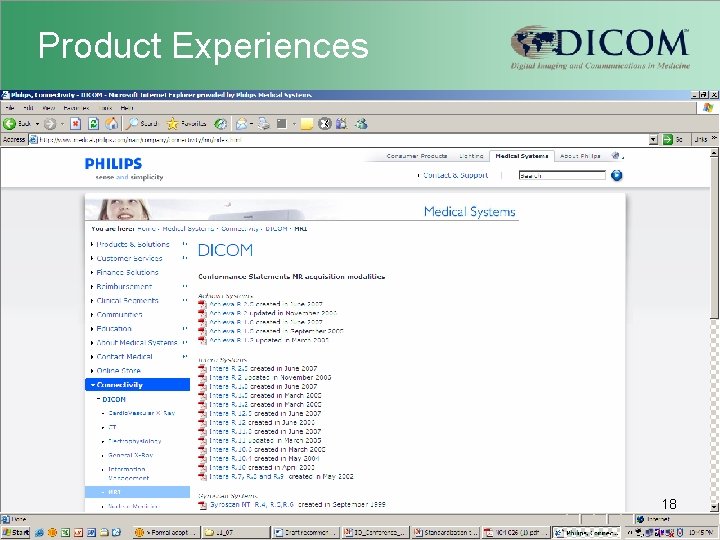This screenshot has height=540, width=720.
Task: Open the Help menu
Action: click(x=127, y=108)
